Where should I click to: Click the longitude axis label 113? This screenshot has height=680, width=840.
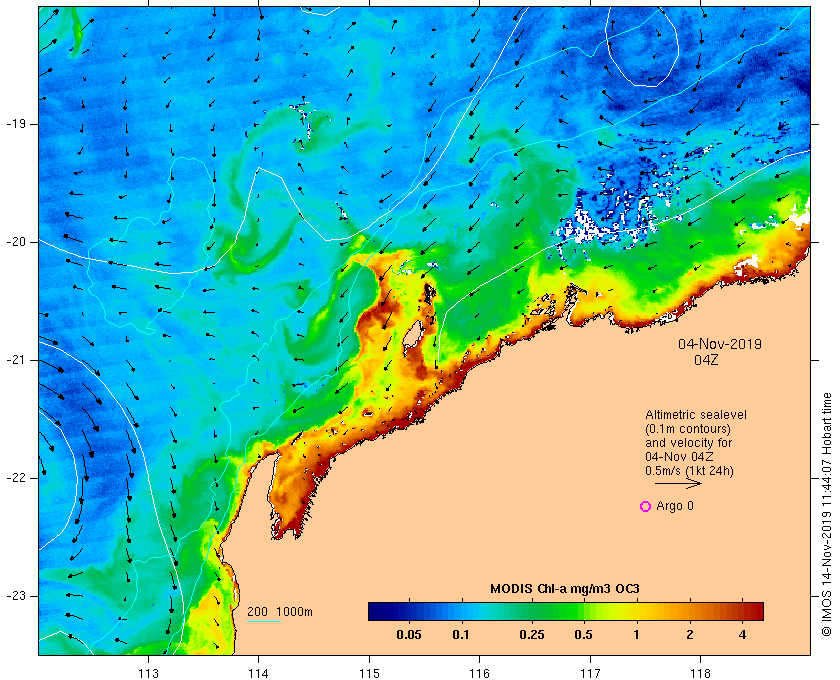pos(148,674)
